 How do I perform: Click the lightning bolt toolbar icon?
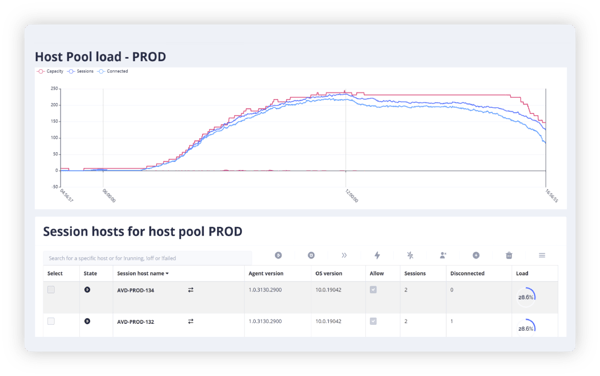377,255
